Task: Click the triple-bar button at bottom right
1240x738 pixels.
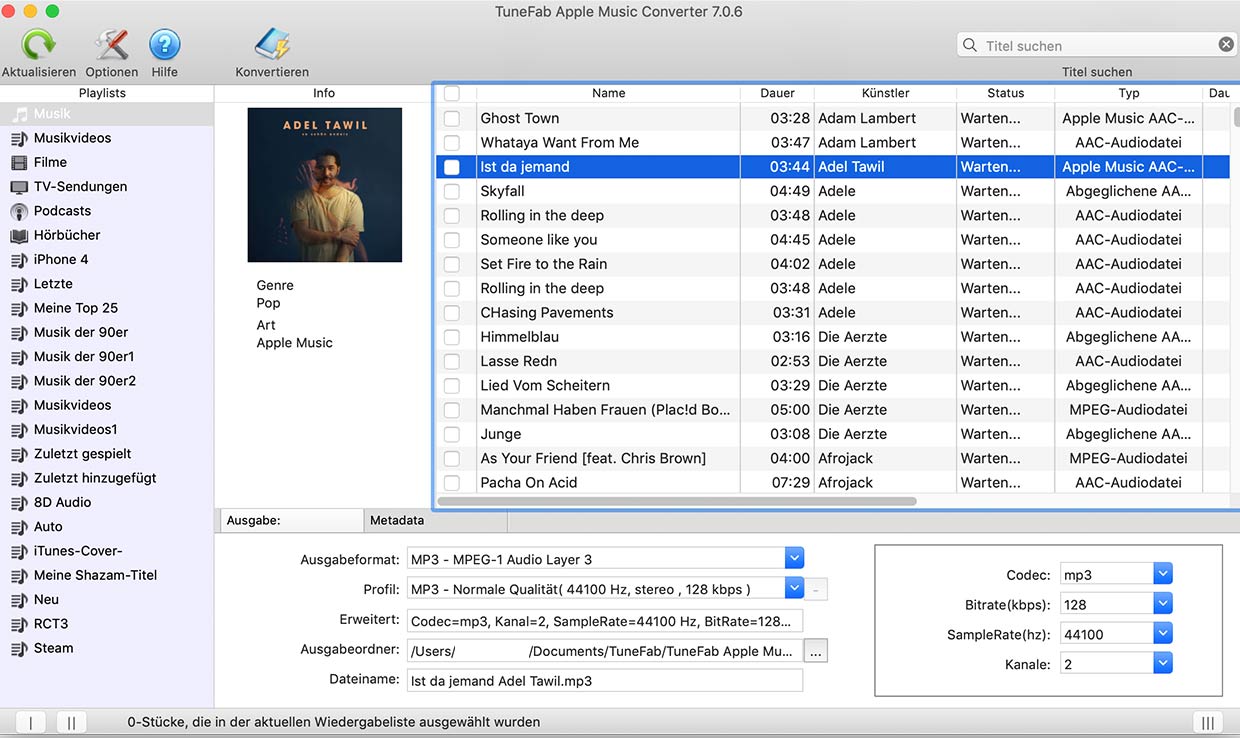Action: point(1208,722)
